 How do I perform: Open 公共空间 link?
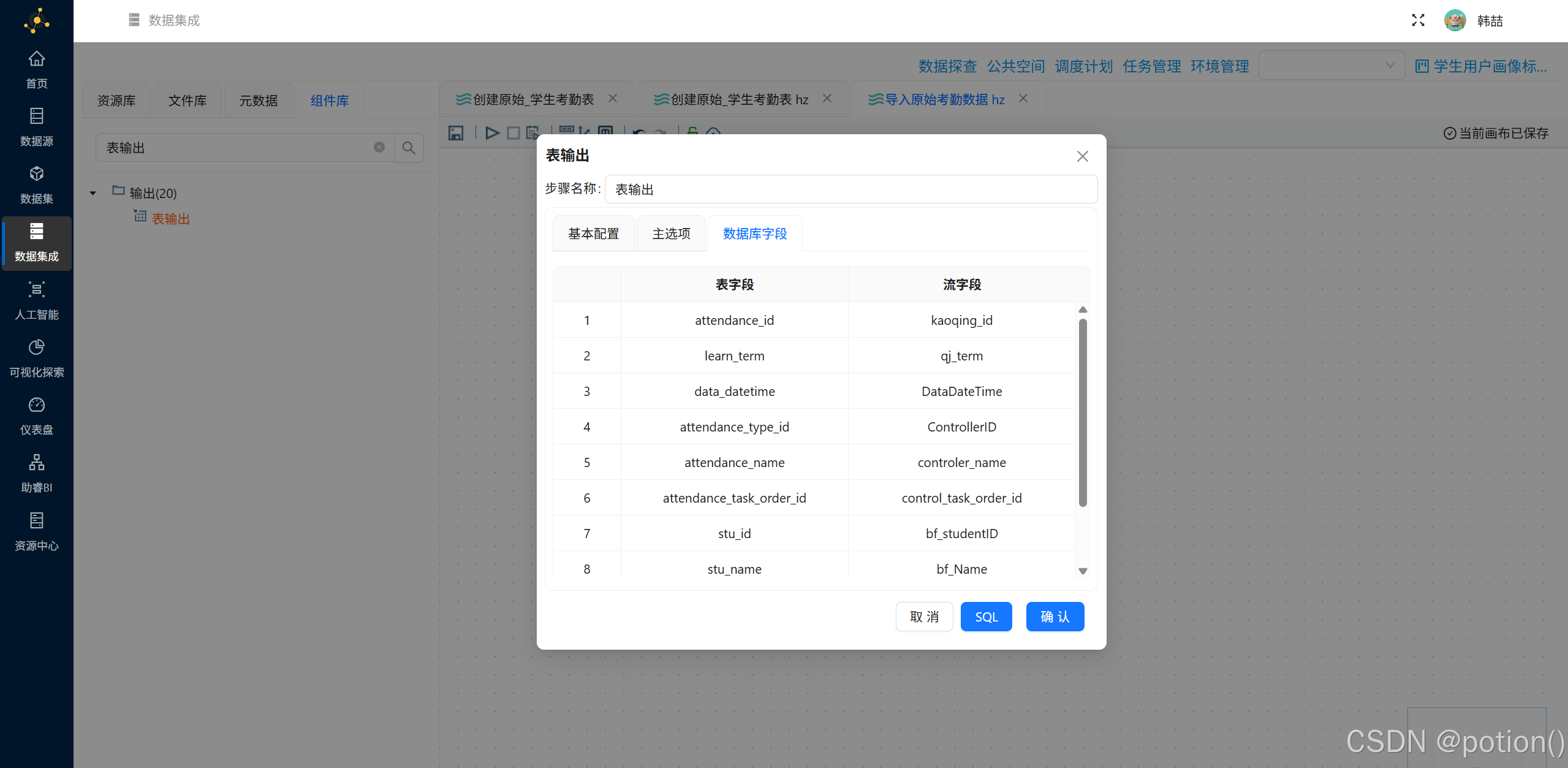point(1015,66)
